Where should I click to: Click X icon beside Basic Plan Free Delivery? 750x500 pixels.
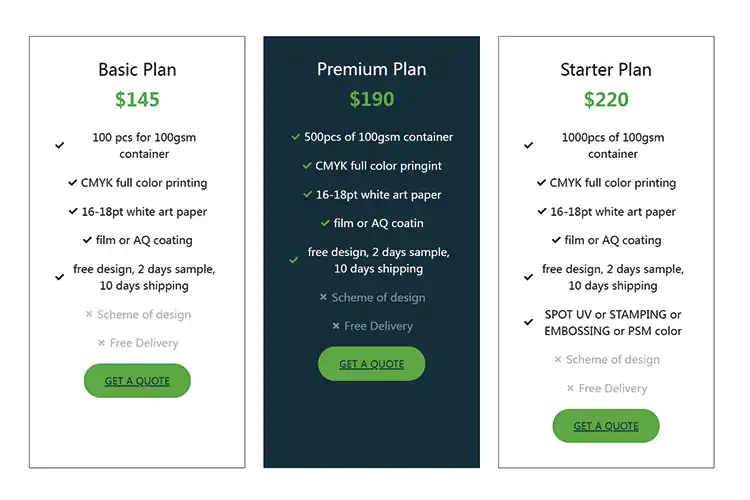pyautogui.click(x=102, y=343)
